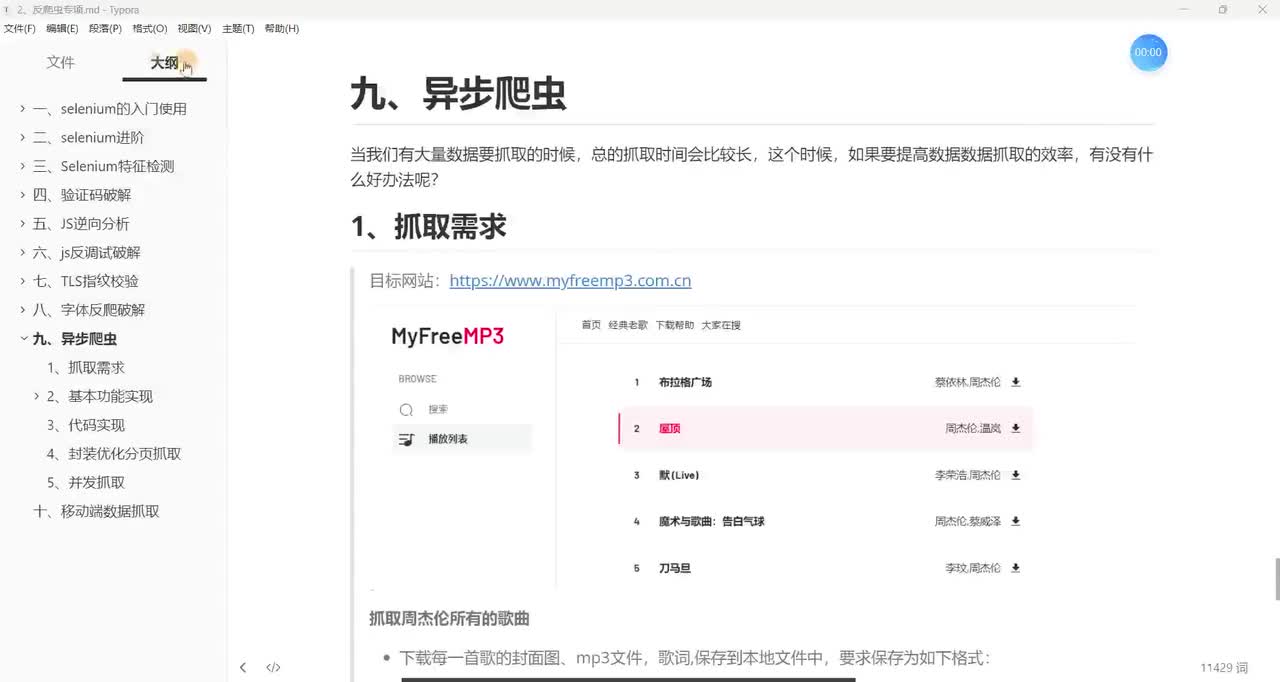
Task: Click the MyFreeMP3 screenshot image
Action: [x=754, y=448]
